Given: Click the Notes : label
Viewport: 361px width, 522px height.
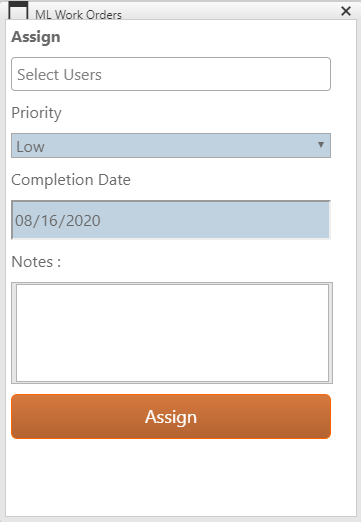Looking at the screenshot, I should click(36, 262).
